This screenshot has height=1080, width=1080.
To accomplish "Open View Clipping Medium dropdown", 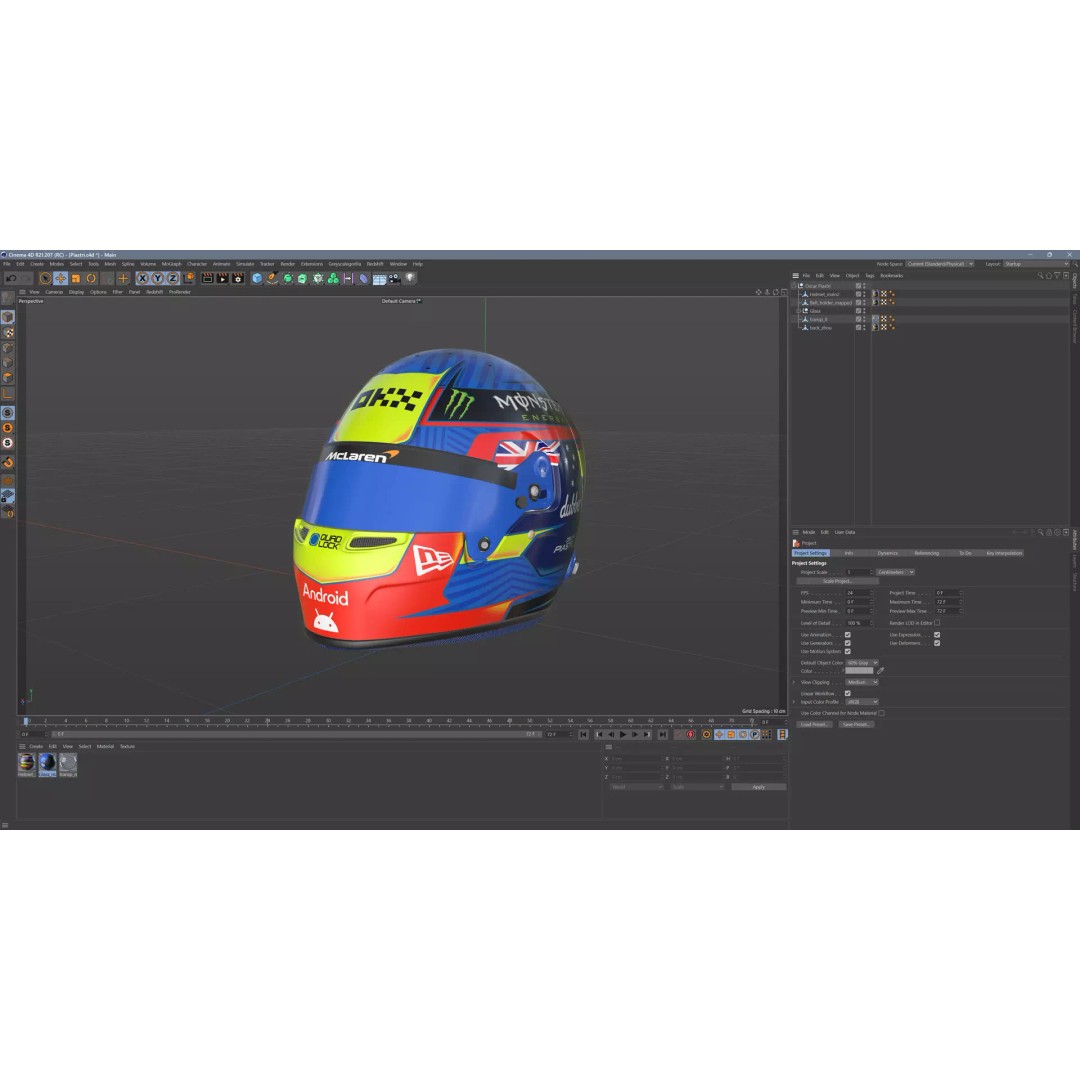I will [862, 683].
